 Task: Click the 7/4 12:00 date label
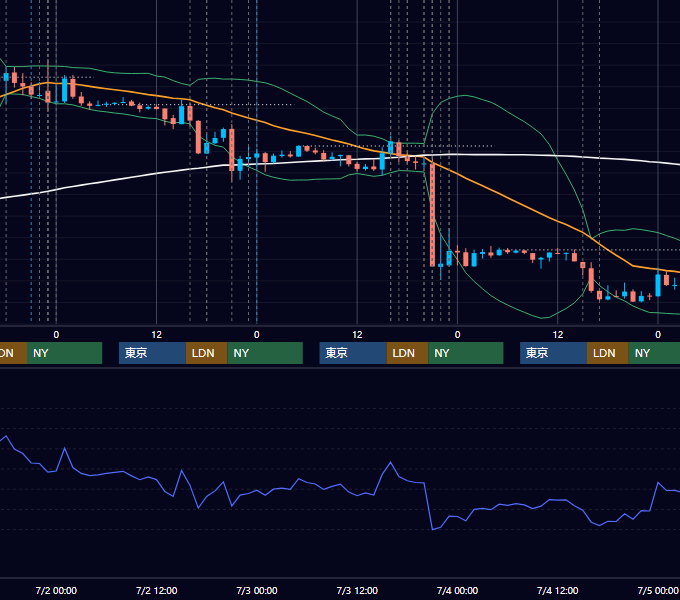pos(558,590)
